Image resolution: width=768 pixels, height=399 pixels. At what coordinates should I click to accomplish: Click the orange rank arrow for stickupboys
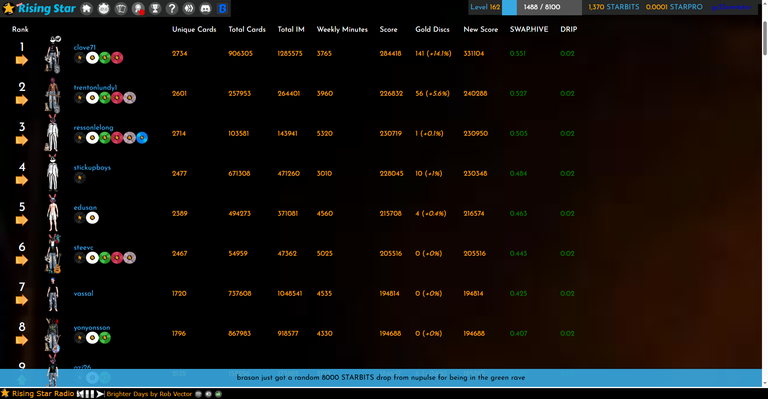[22, 180]
